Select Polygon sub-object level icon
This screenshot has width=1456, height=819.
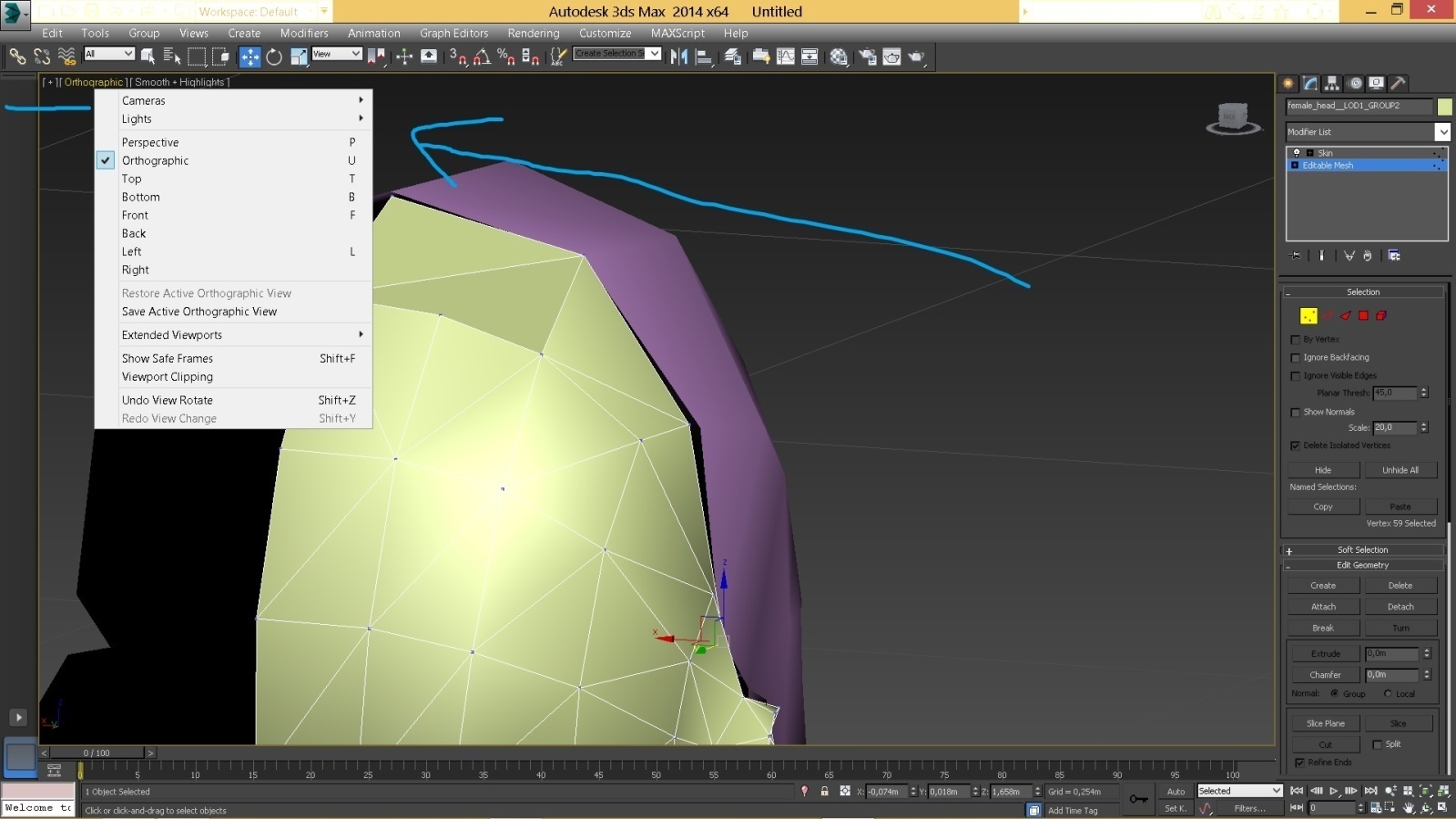(1363, 315)
